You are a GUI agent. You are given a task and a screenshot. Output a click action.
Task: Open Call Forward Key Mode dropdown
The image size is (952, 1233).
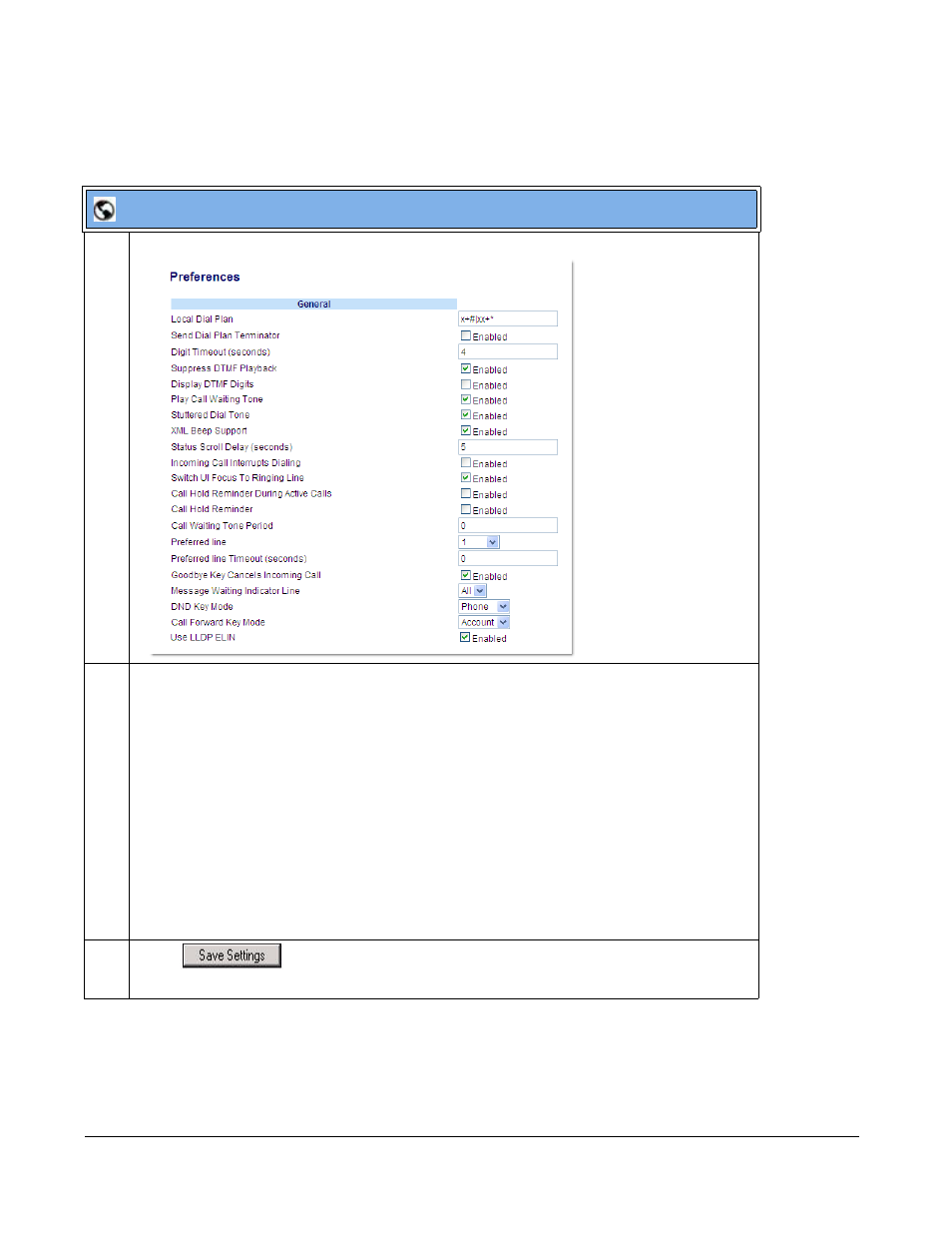point(484,622)
